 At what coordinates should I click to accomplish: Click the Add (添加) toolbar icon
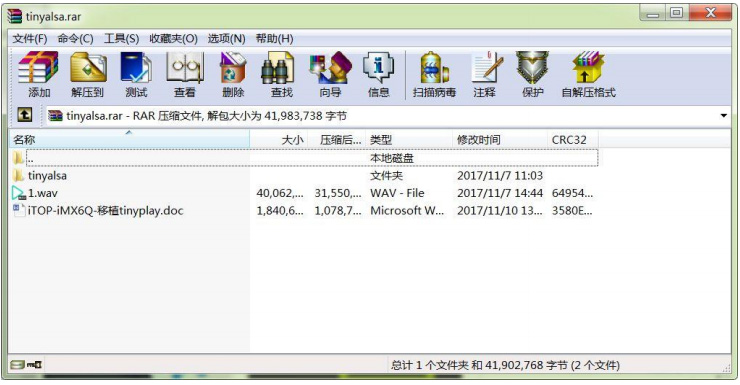[x=38, y=68]
